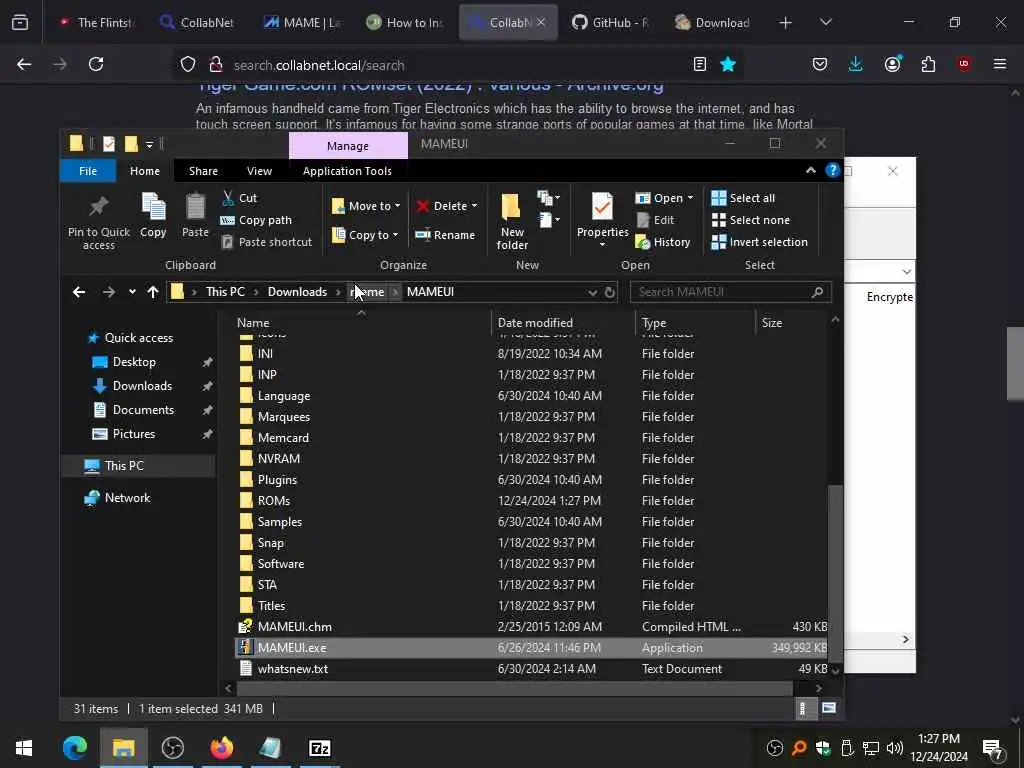Switch to the Share ribbon tab

203,171
